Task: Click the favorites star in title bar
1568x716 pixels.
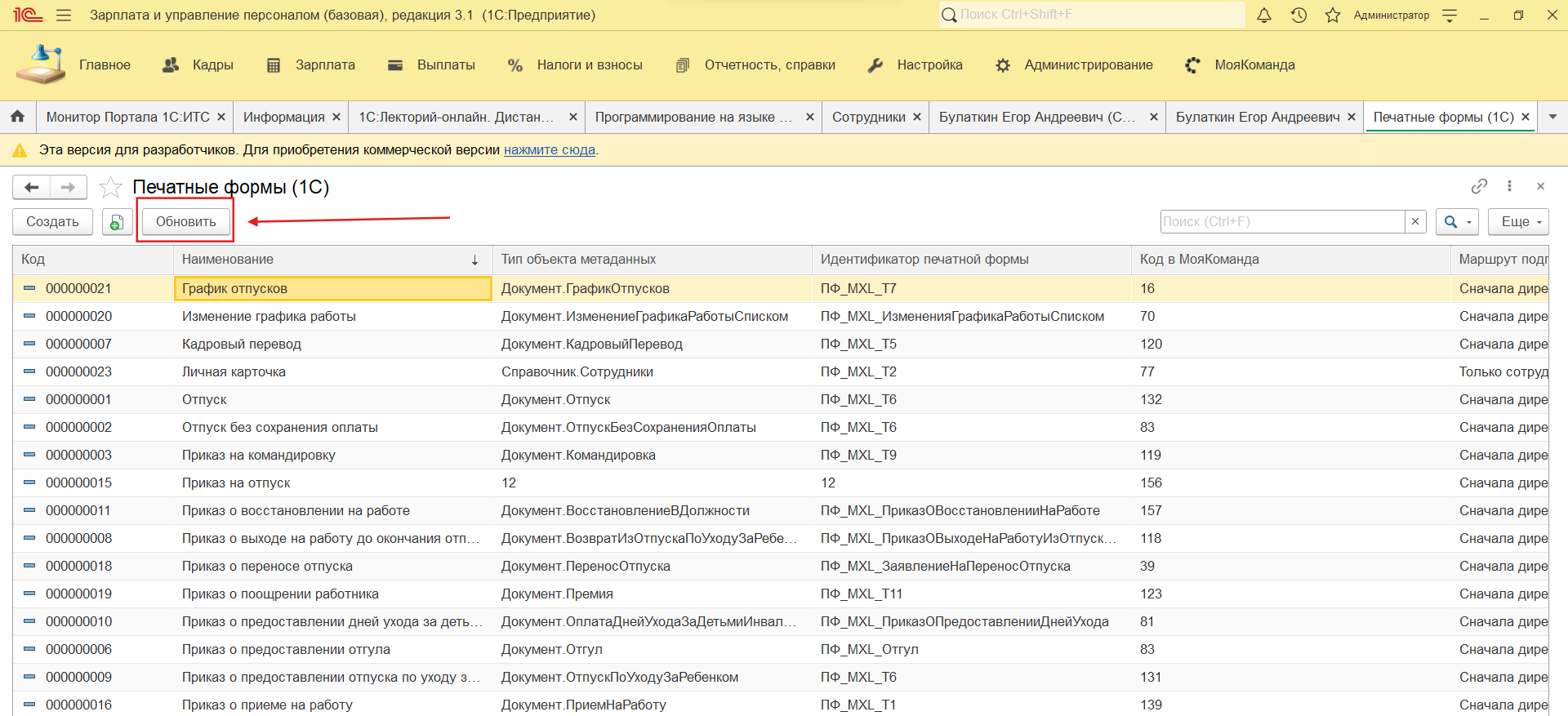Action: click(1333, 16)
